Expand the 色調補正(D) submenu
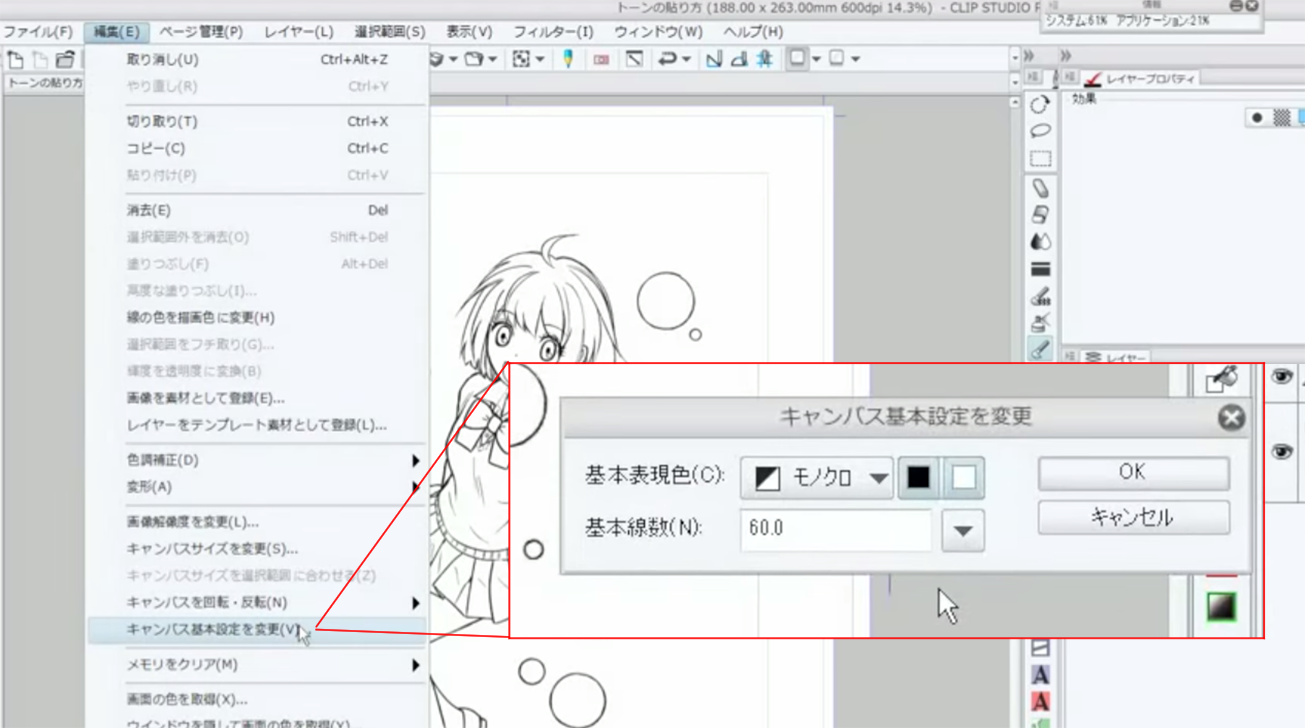The width and height of the screenshot is (1305, 728). click(416, 460)
